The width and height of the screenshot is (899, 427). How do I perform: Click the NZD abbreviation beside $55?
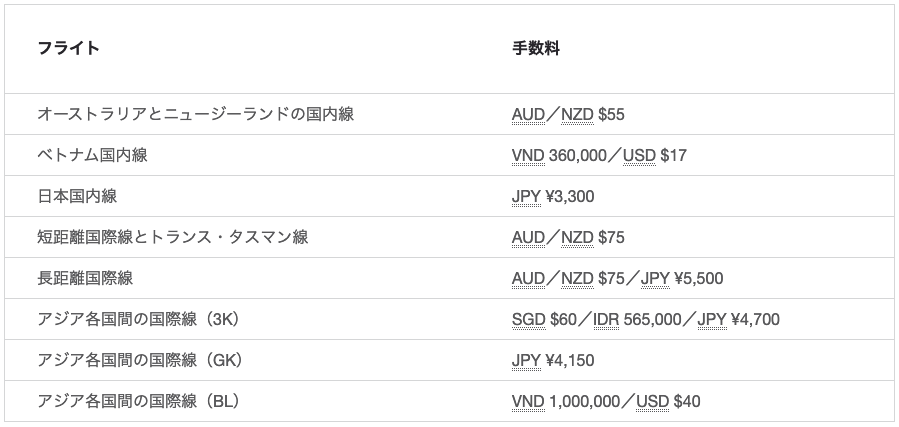(x=577, y=114)
